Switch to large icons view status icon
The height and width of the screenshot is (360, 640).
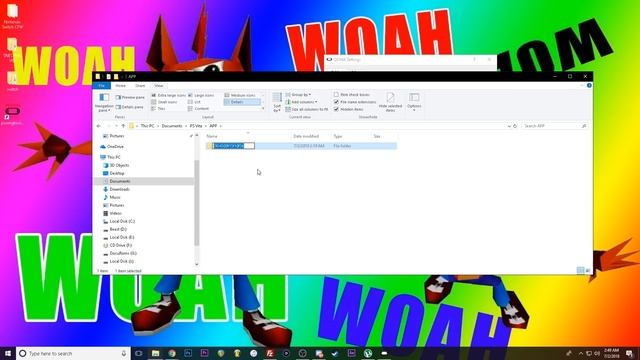tap(588, 270)
